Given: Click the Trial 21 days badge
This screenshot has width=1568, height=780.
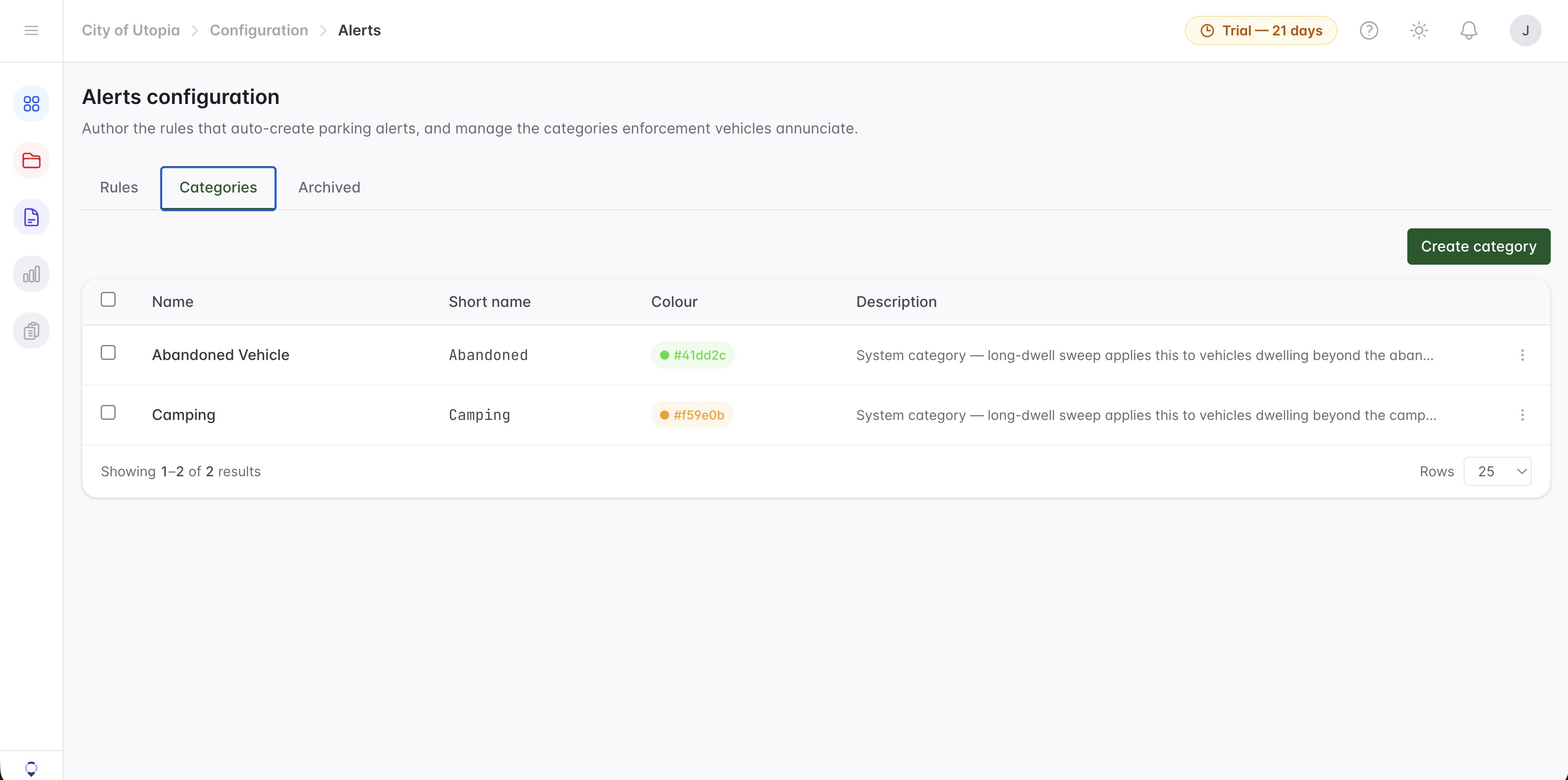Looking at the screenshot, I should (1261, 30).
